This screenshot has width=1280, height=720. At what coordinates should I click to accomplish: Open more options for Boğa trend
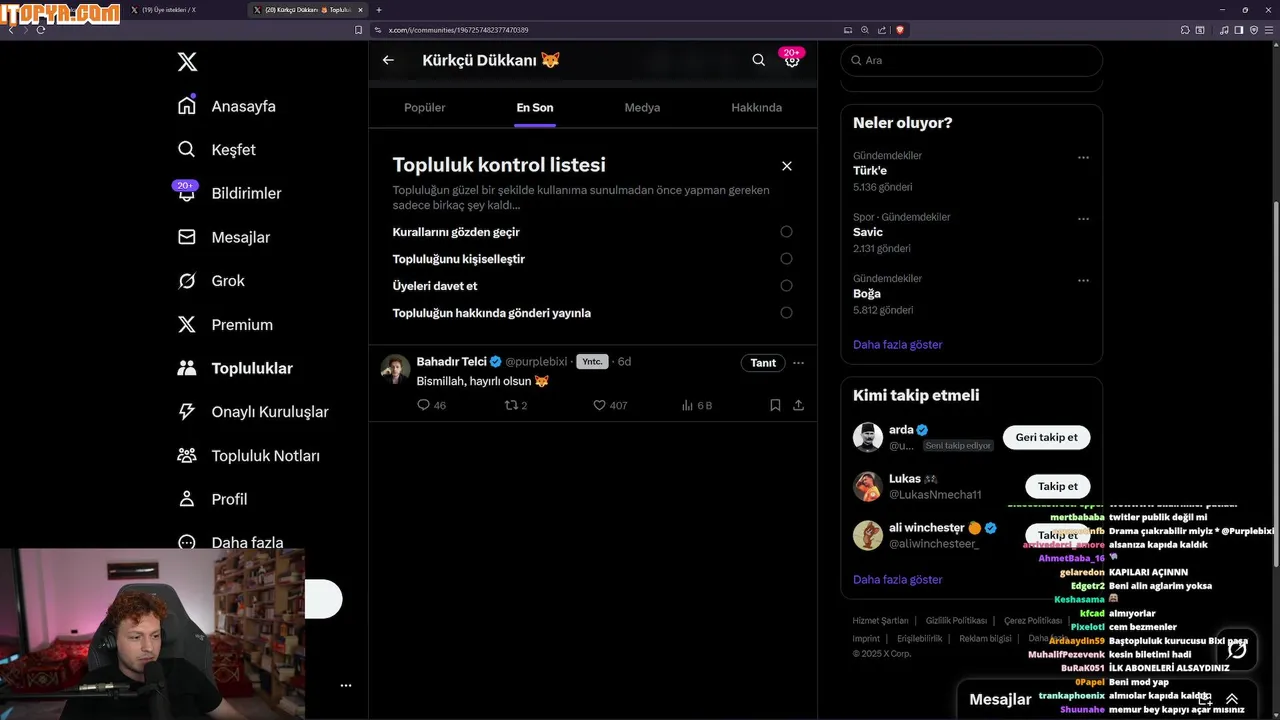pos(1083,280)
